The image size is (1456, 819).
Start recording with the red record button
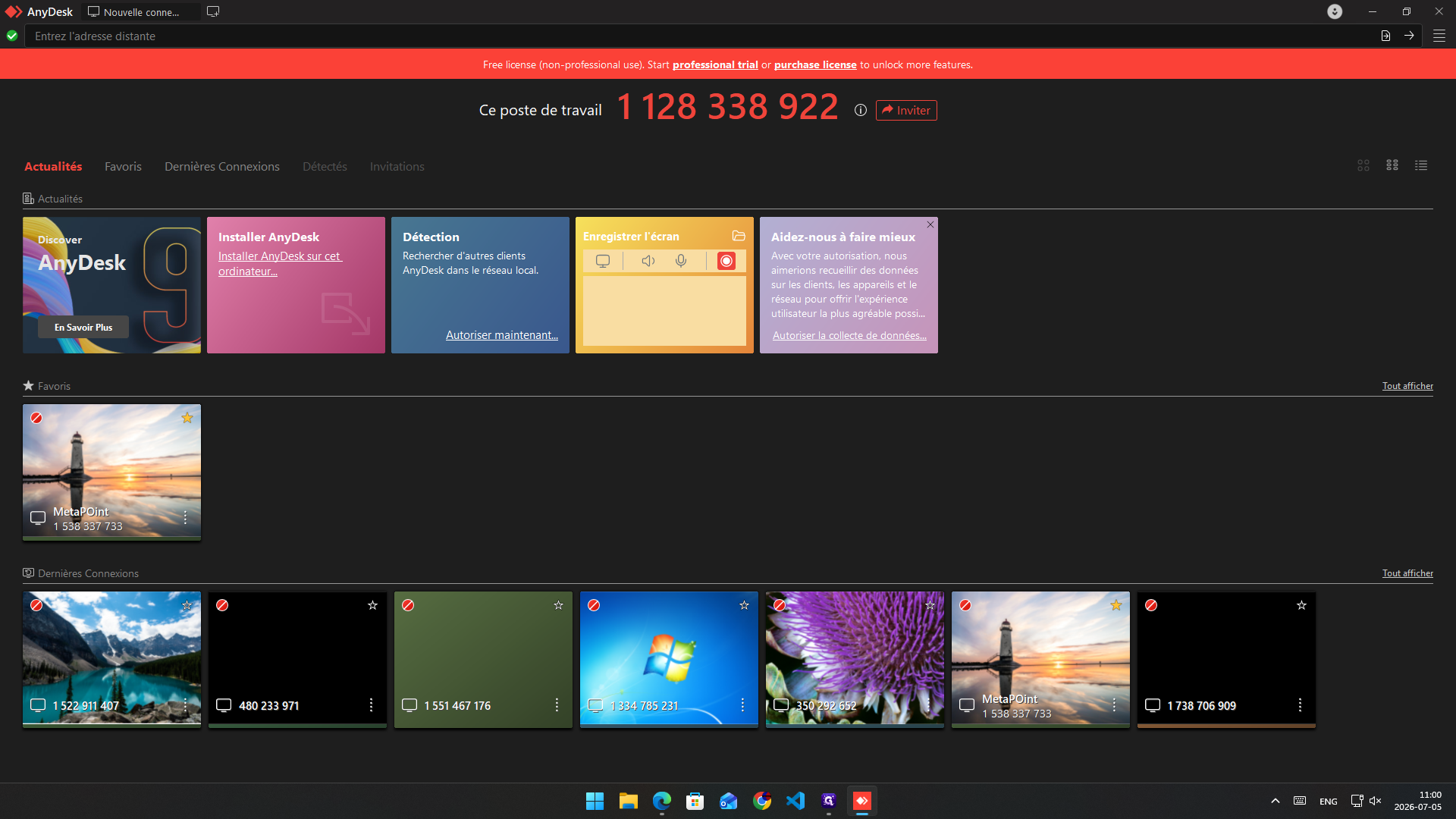726,261
